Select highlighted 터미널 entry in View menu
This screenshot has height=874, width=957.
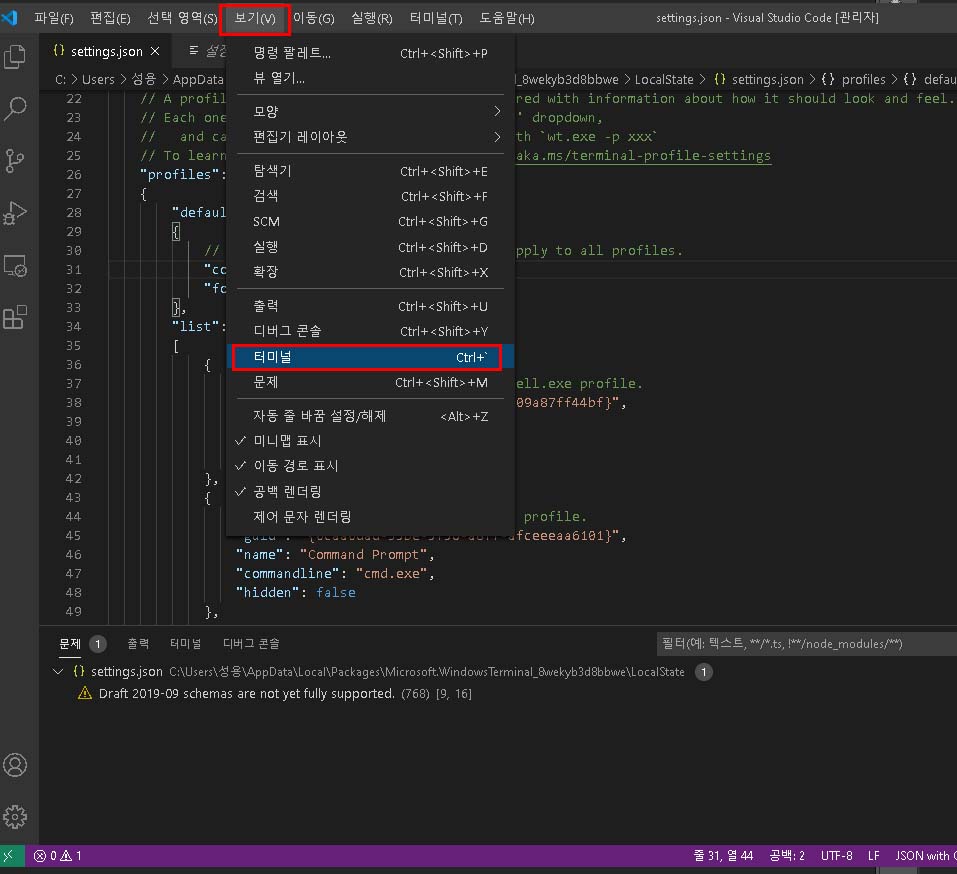click(370, 357)
